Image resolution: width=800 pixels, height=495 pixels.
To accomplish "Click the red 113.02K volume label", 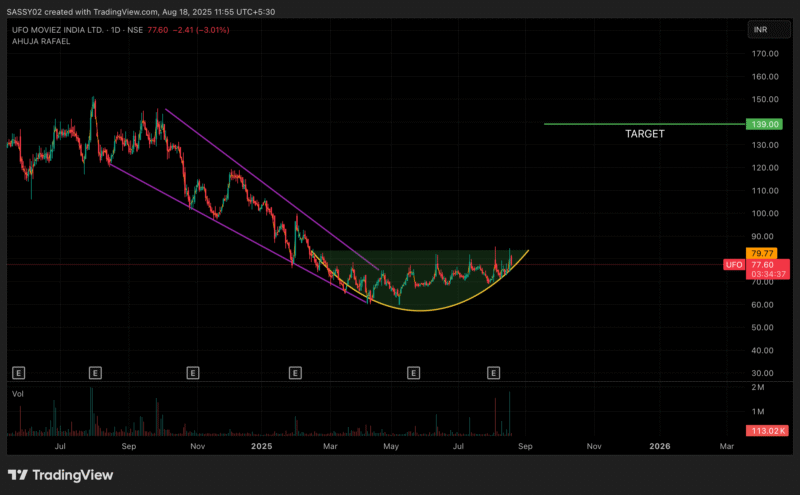I will coord(765,431).
